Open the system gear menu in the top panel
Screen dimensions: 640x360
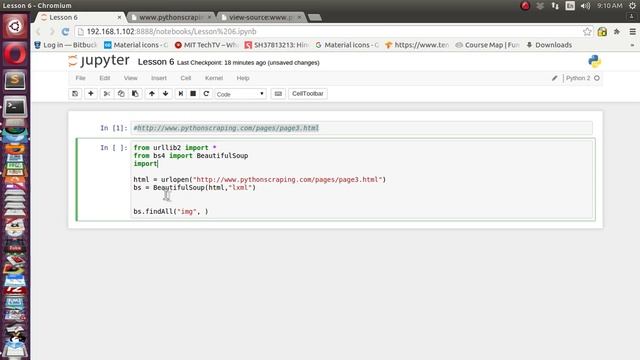(632, 6)
